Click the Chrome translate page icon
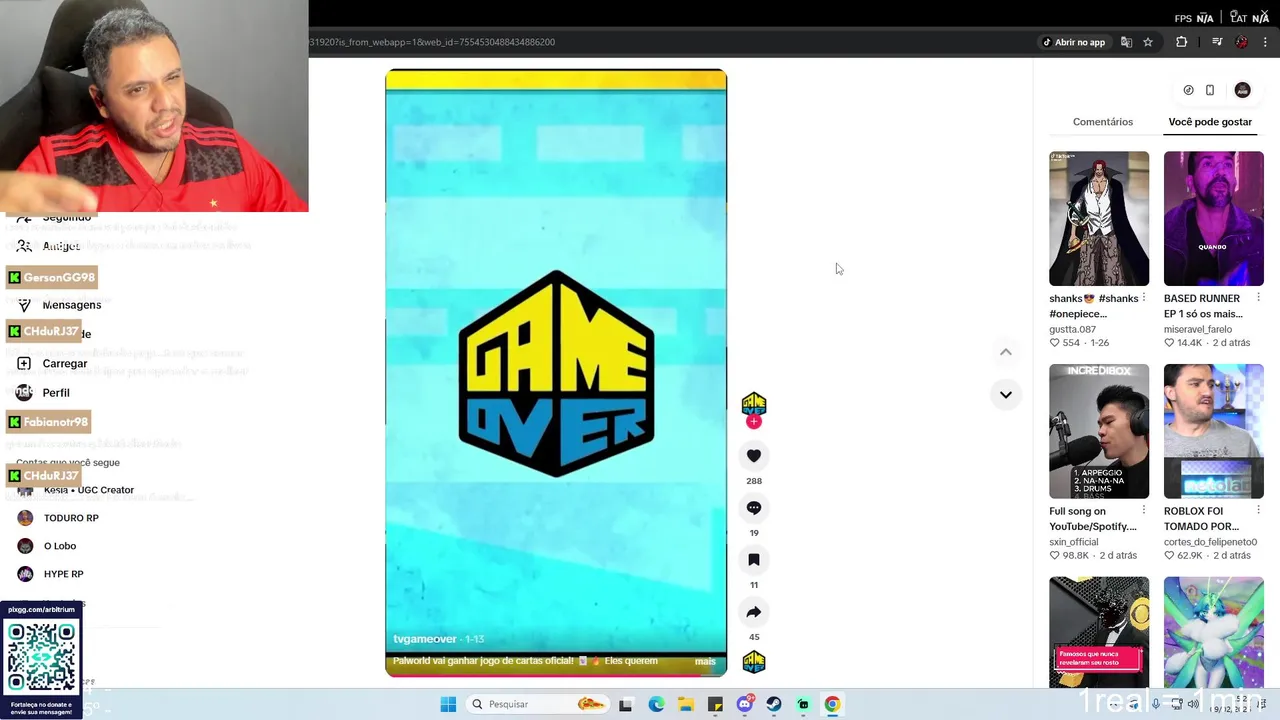1280x720 pixels. coord(1126,42)
